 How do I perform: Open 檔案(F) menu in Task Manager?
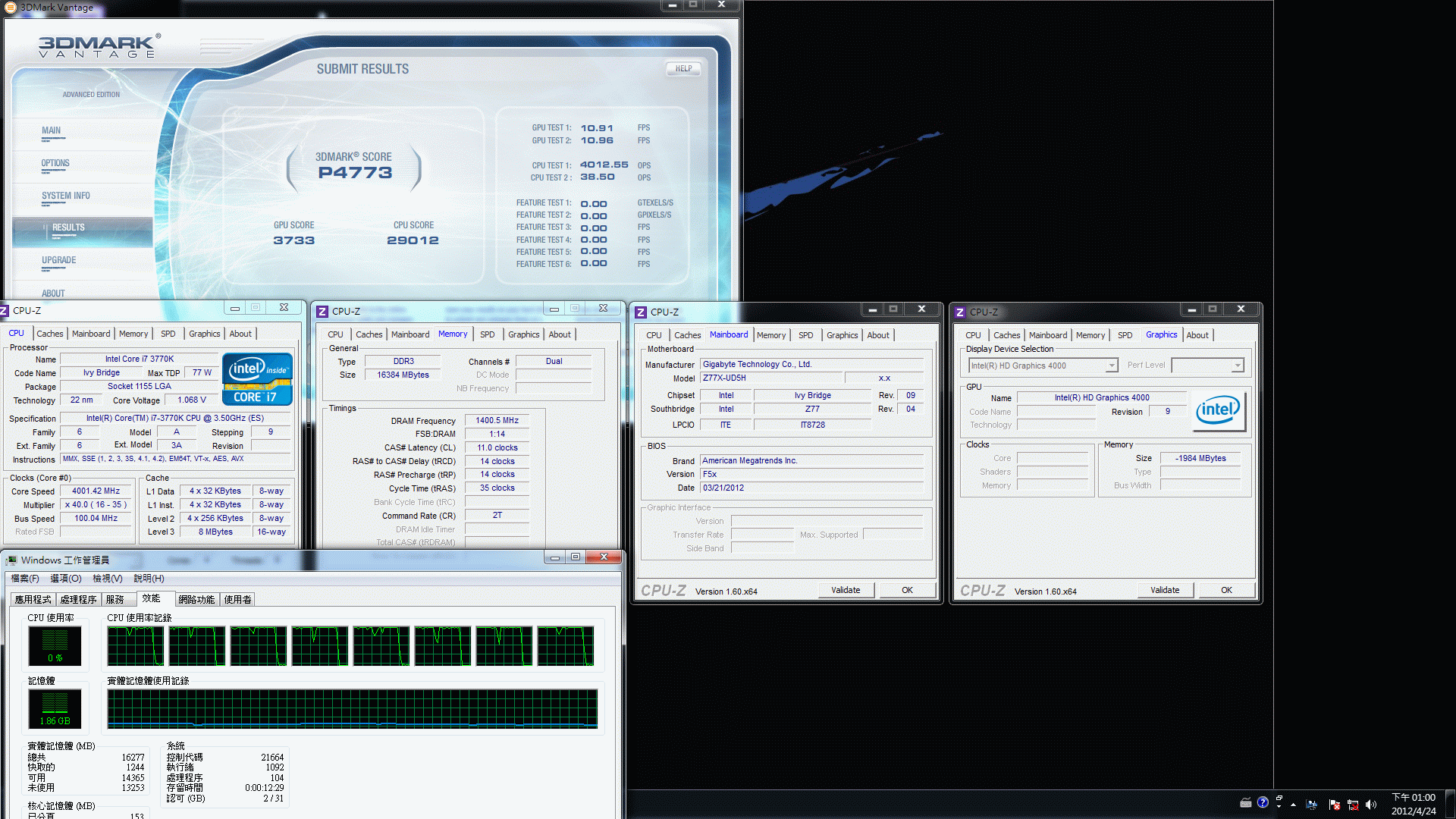25,579
